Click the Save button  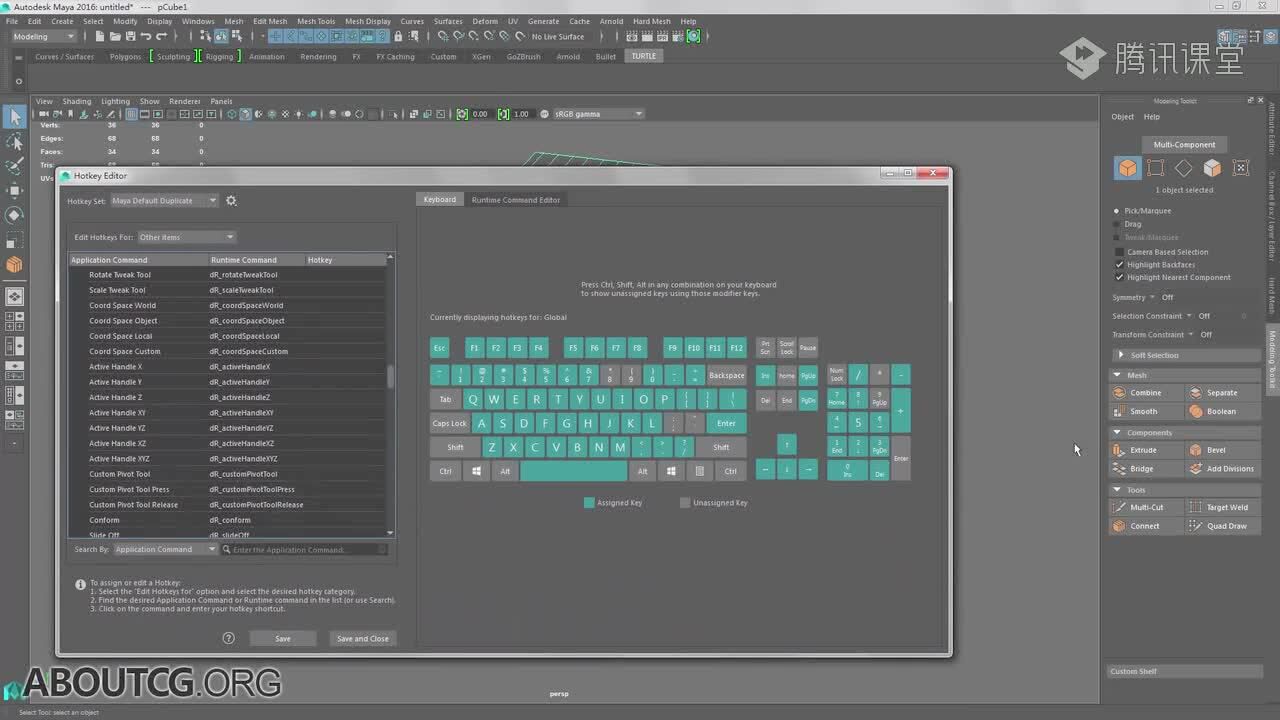283,638
